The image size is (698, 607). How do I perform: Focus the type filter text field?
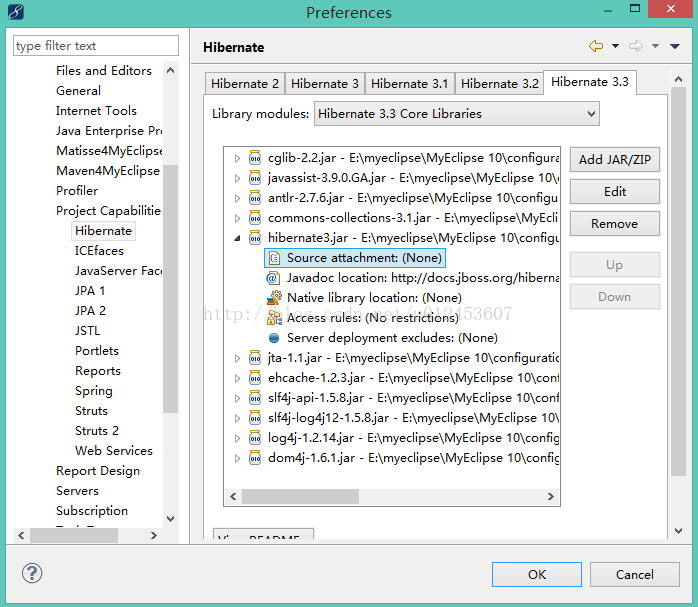[x=96, y=46]
